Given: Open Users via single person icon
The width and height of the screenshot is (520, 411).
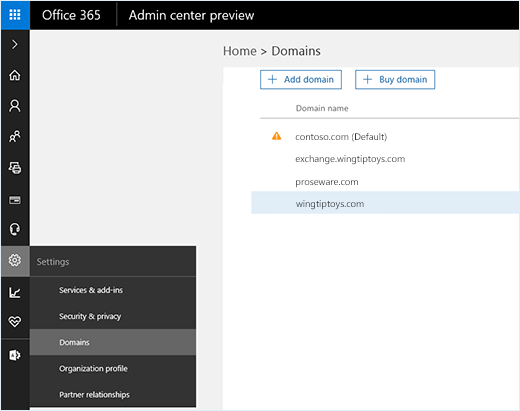Looking at the screenshot, I should tap(15, 106).
